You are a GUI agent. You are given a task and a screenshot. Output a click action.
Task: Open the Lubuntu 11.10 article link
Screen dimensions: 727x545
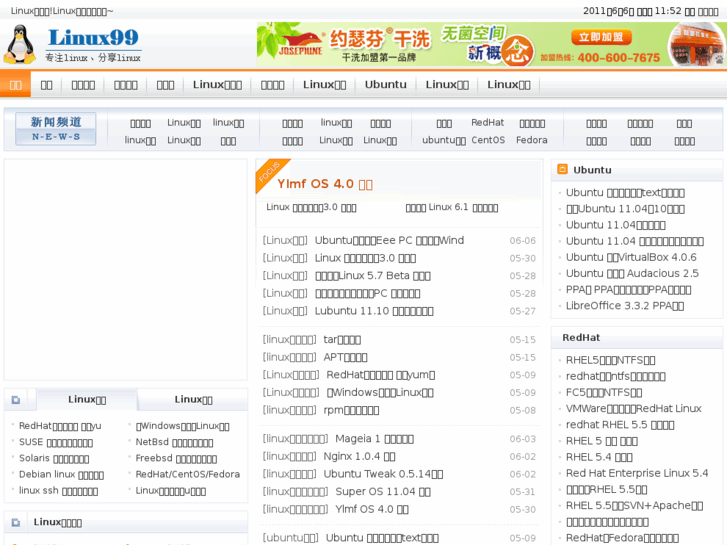(x=374, y=311)
